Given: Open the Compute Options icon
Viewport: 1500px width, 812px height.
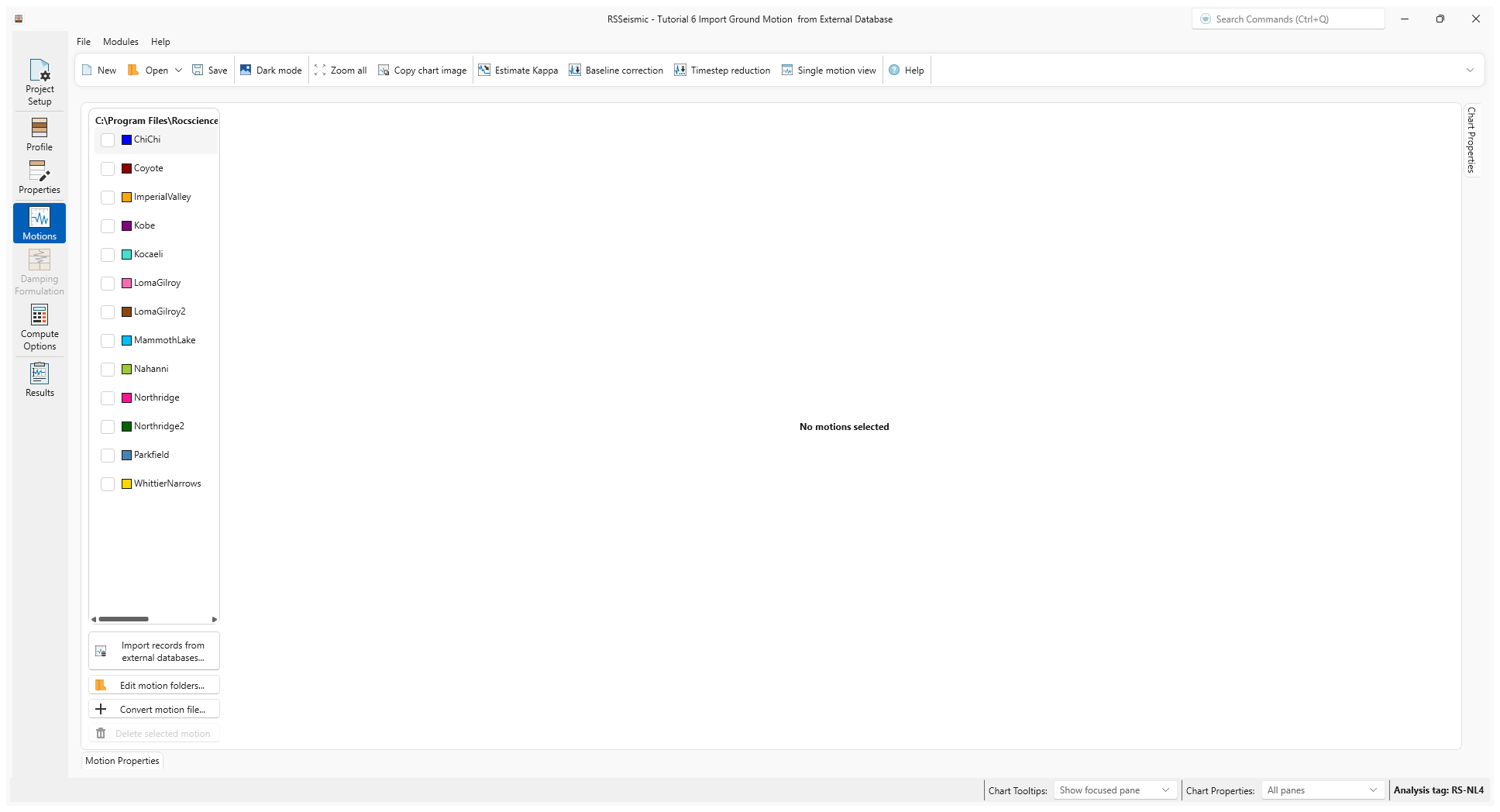Looking at the screenshot, I should [39, 326].
